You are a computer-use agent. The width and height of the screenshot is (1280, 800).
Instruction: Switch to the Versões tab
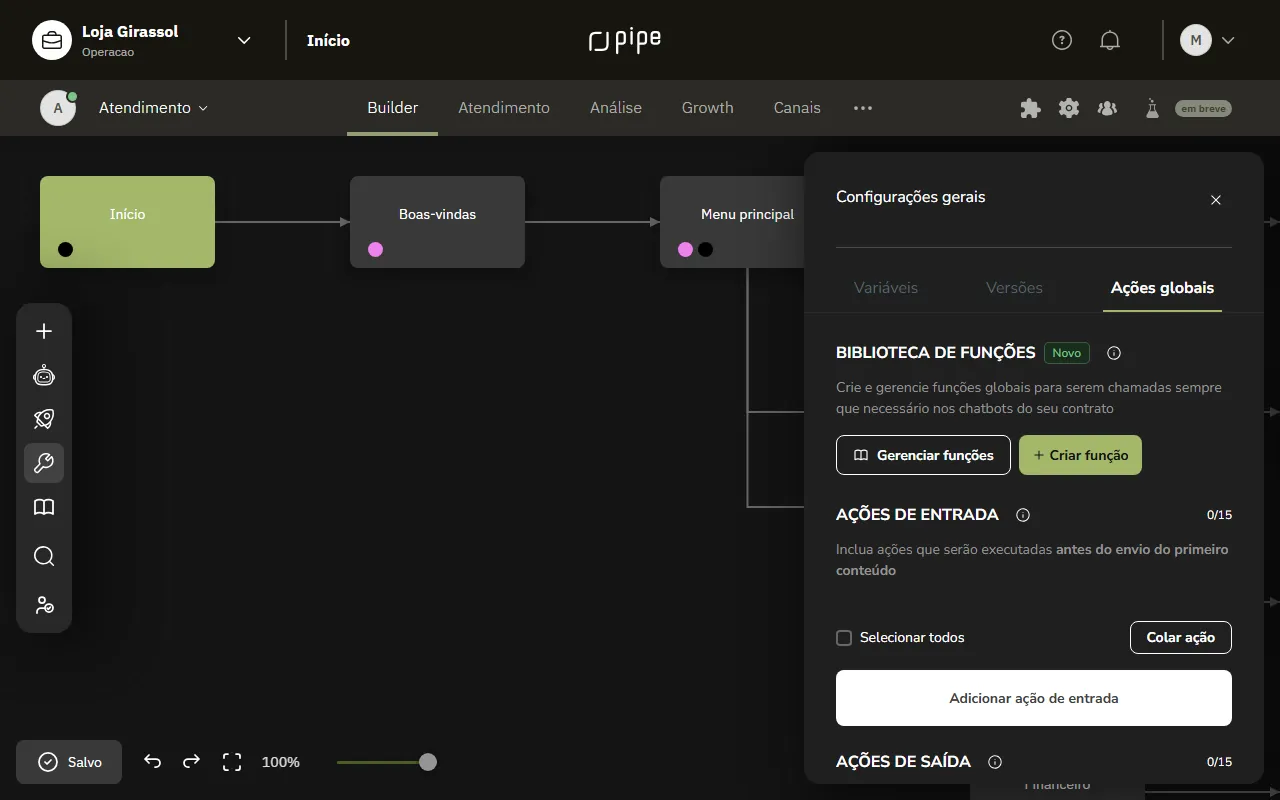1014,288
